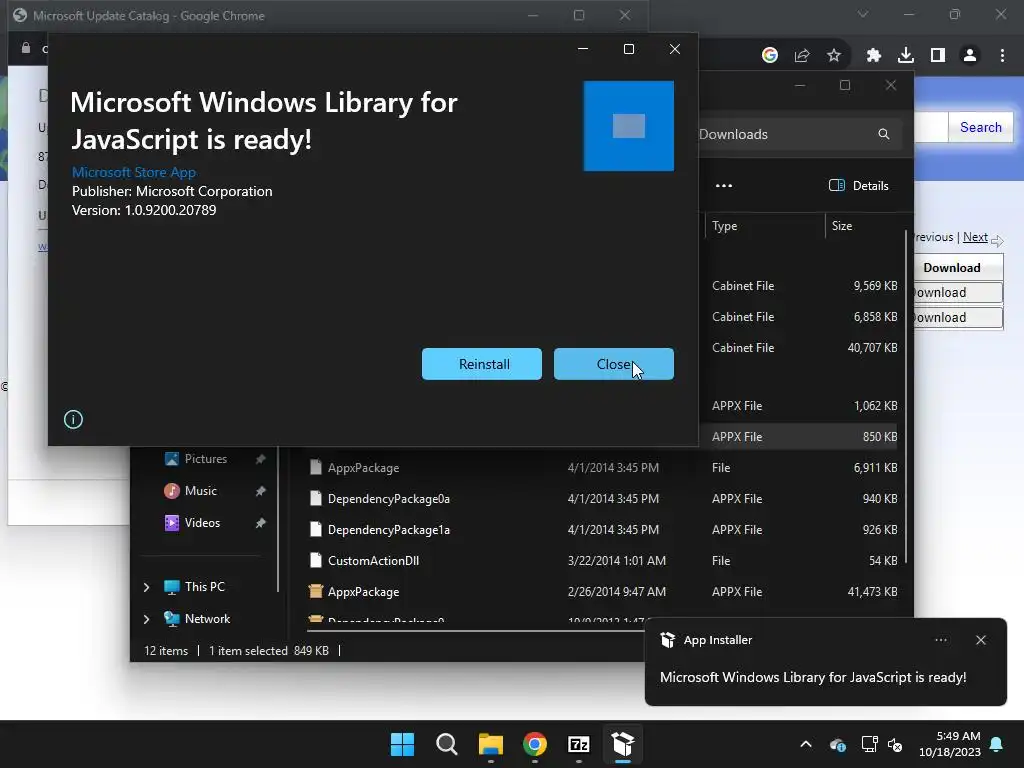Viewport: 1024px width, 768px height.
Task: Open the Windows Start menu
Action: pos(402,744)
